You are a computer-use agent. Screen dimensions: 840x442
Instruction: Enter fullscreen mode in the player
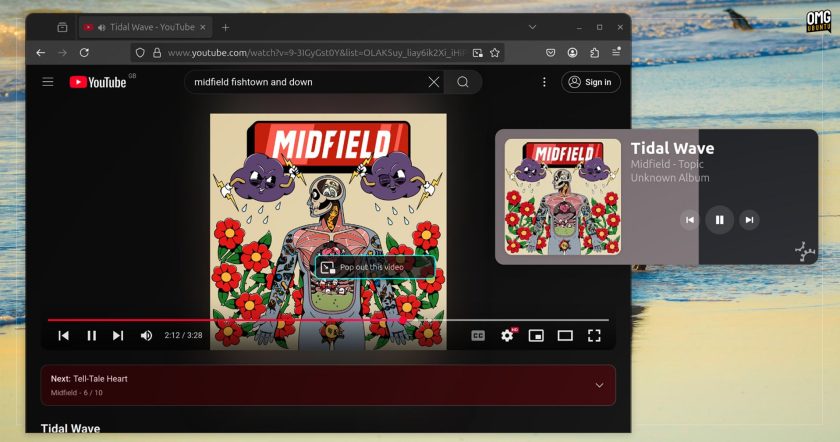tap(594, 335)
